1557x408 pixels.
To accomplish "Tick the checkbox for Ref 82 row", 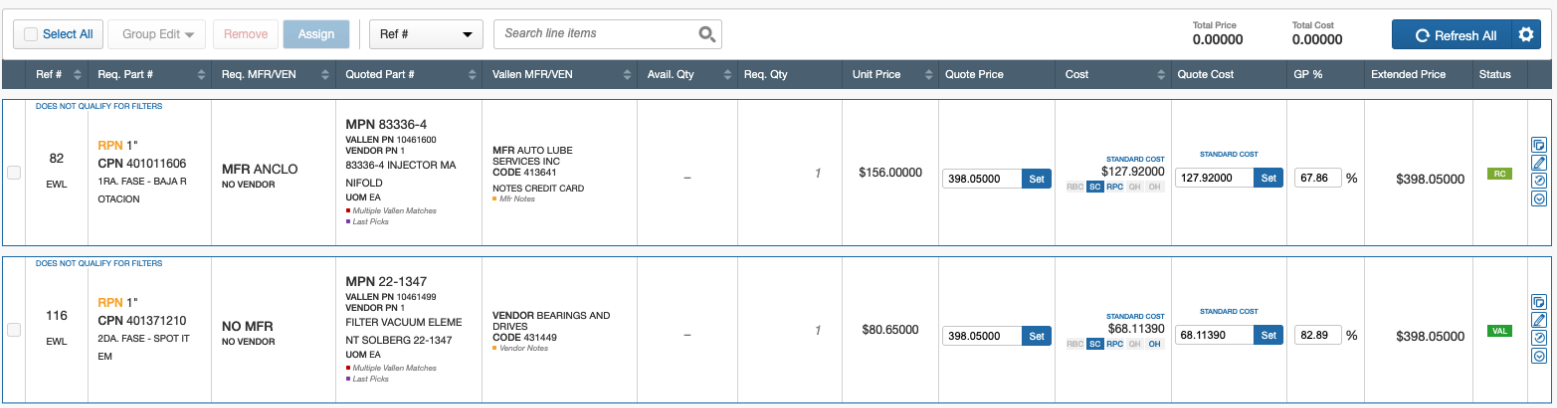I will point(14,173).
